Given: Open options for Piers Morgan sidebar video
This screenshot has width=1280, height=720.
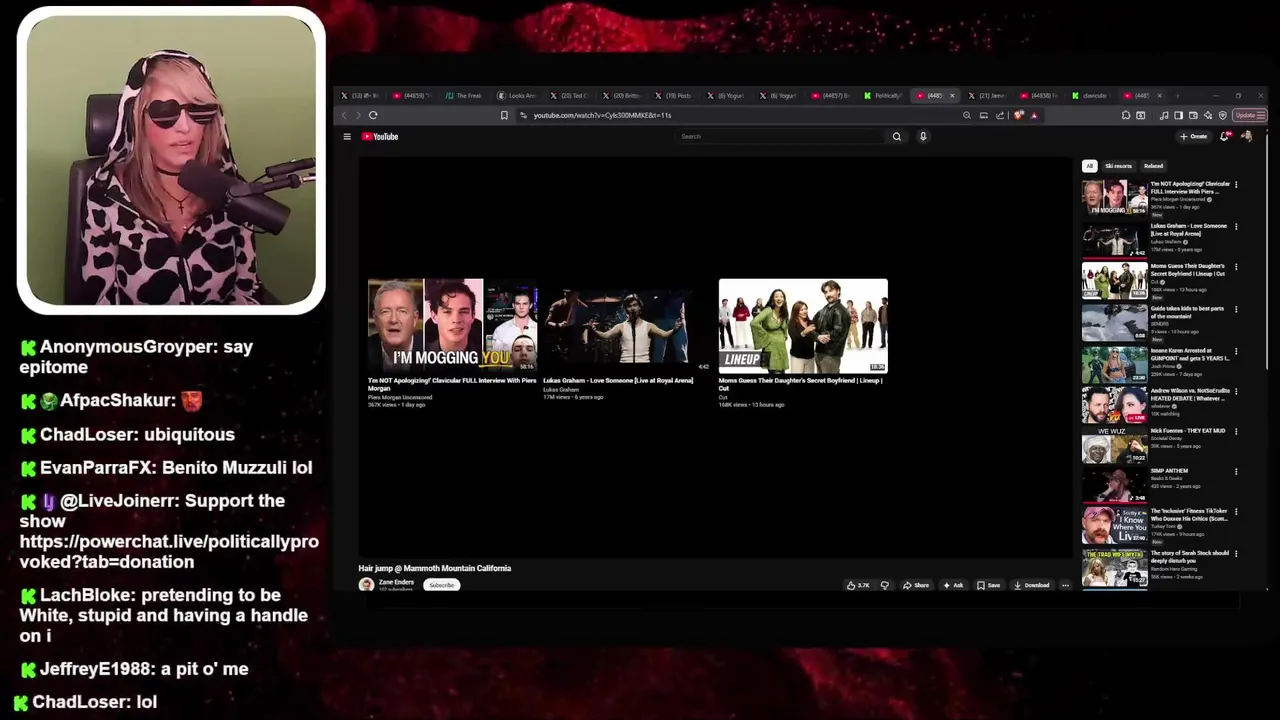Looking at the screenshot, I should (x=1236, y=185).
